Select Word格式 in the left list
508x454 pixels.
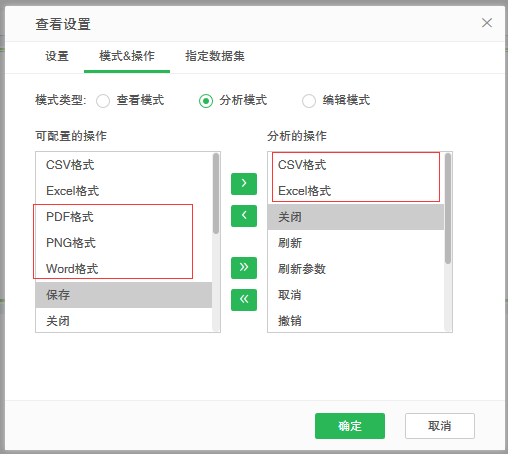coord(124,269)
